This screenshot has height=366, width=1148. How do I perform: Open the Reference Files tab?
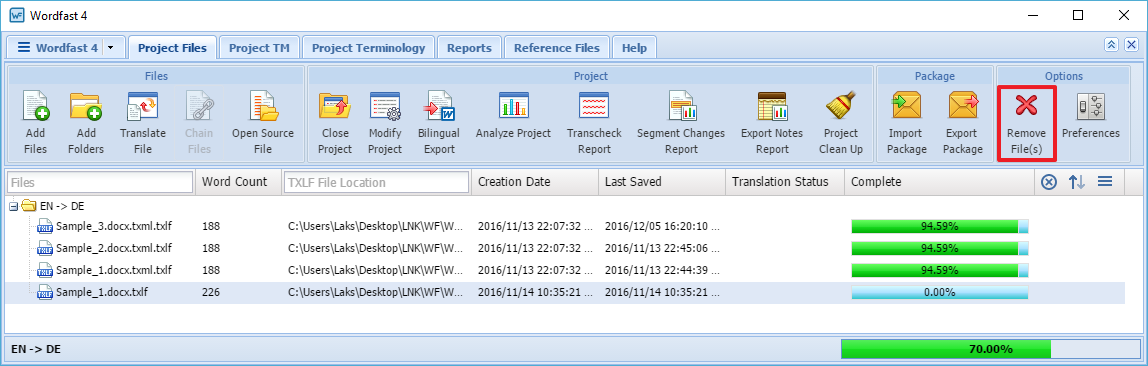click(x=556, y=48)
